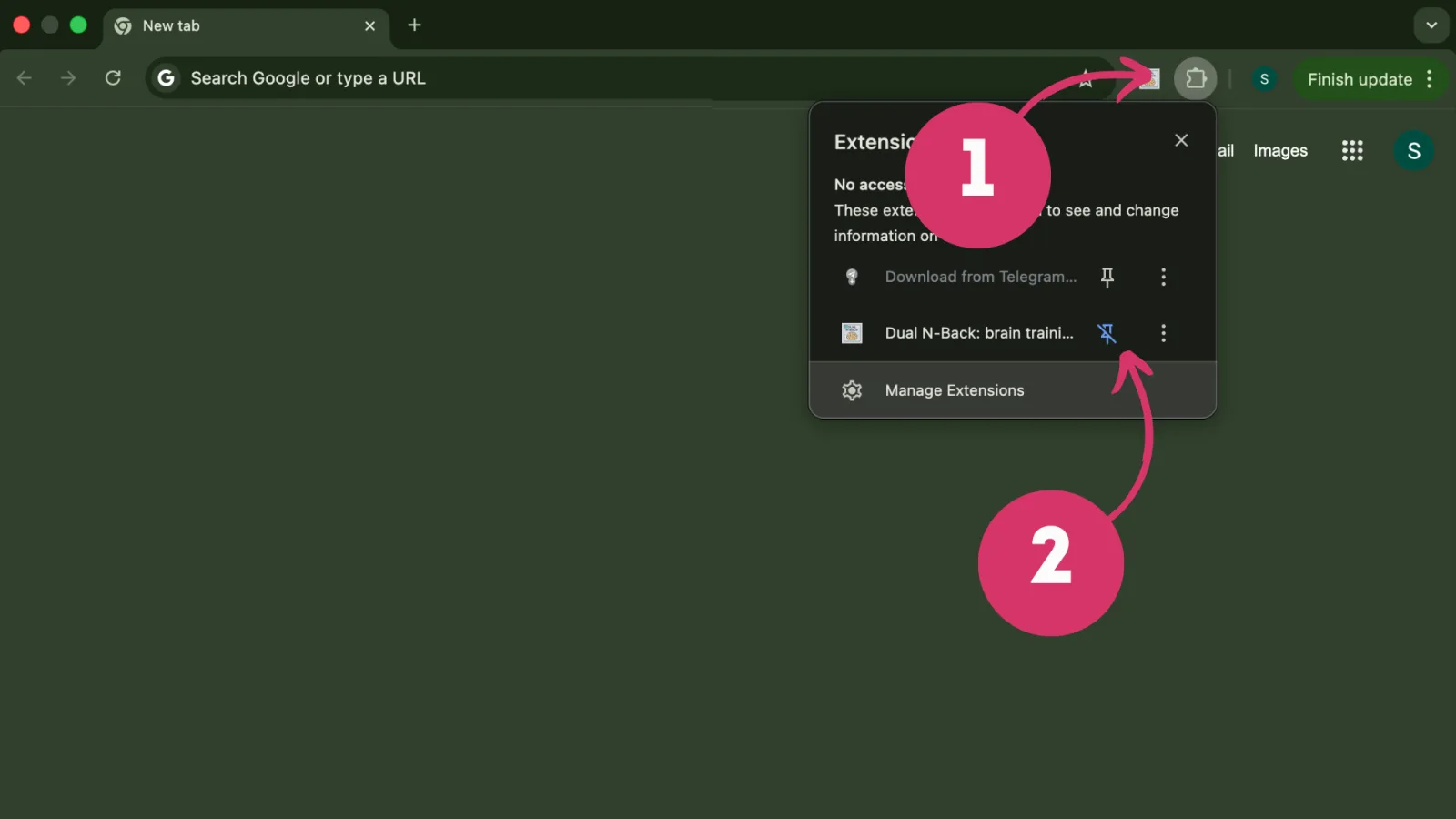Open Chrome three-dot menu
This screenshot has height=819, width=1456.
(x=1430, y=79)
